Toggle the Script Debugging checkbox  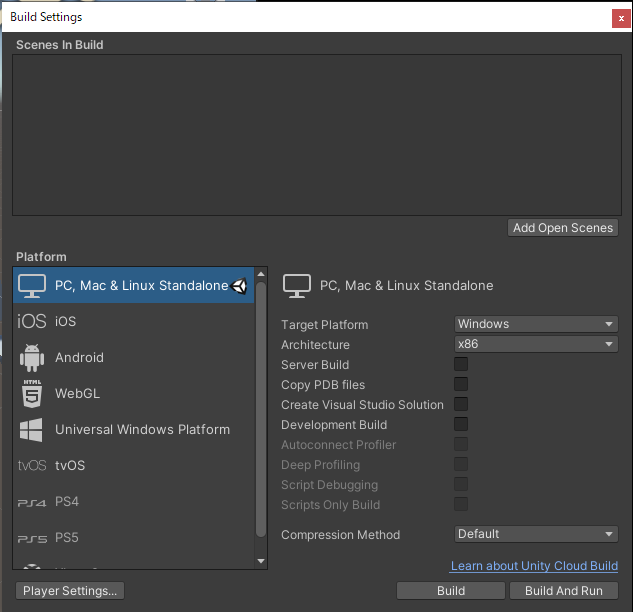(461, 484)
